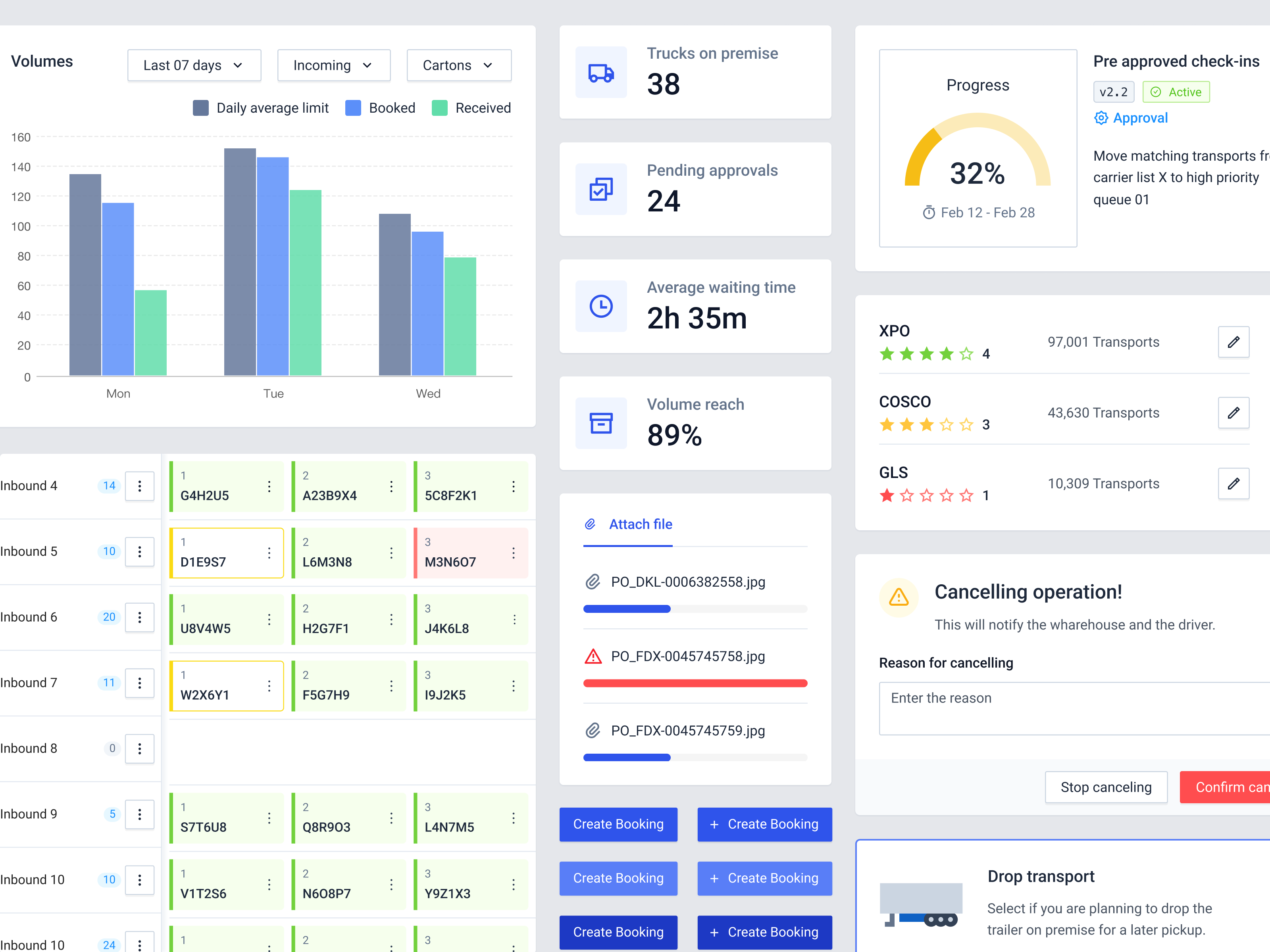Click the box icon on Volume reach card
1270x952 pixels.
[x=600, y=424]
